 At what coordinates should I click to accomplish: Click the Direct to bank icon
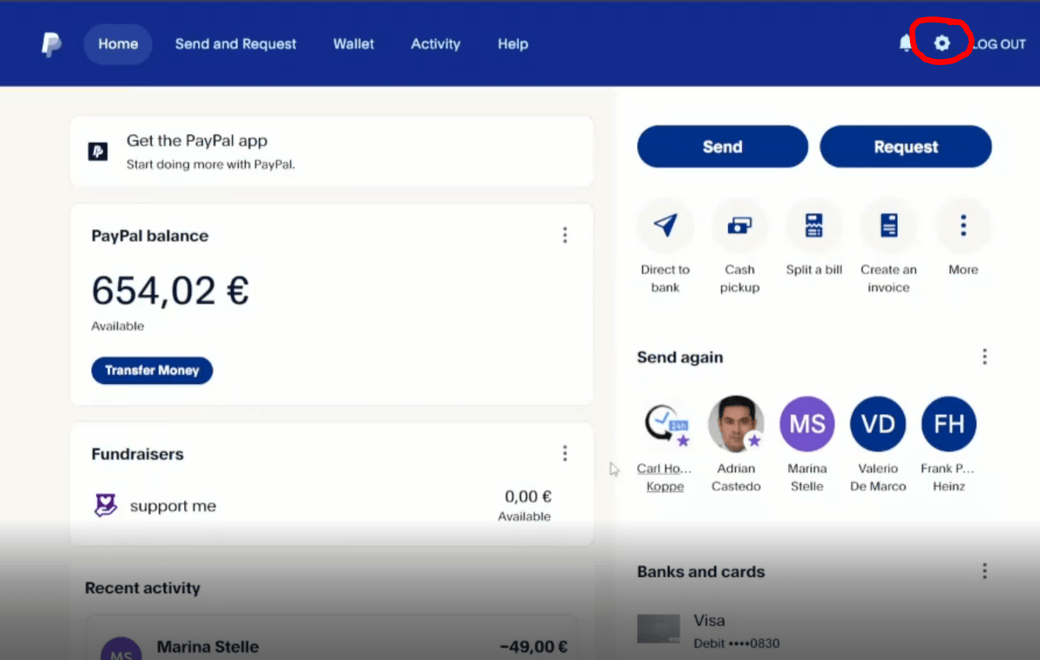(665, 226)
